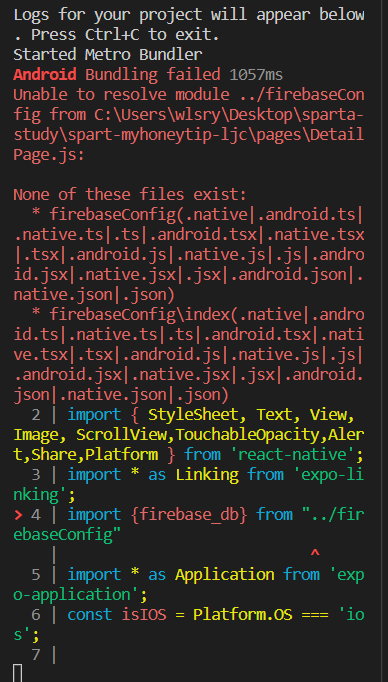Viewport: 388px width, 682px height.
Task: Click the red '>' error marker on line 4
Action: pos(18,515)
